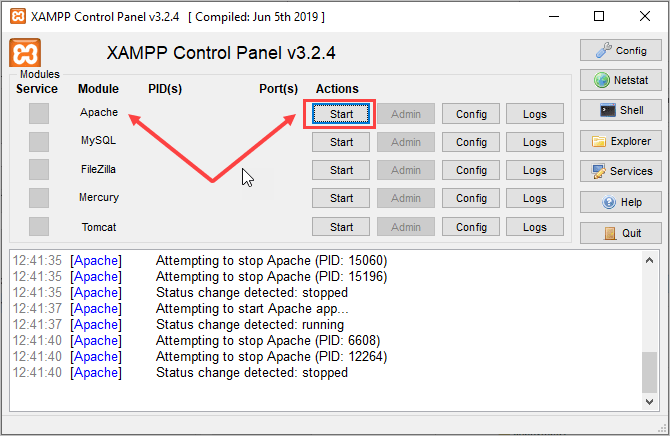
Task: Click log line 'Attempting to start Apache app...'
Action: click(x=252, y=309)
